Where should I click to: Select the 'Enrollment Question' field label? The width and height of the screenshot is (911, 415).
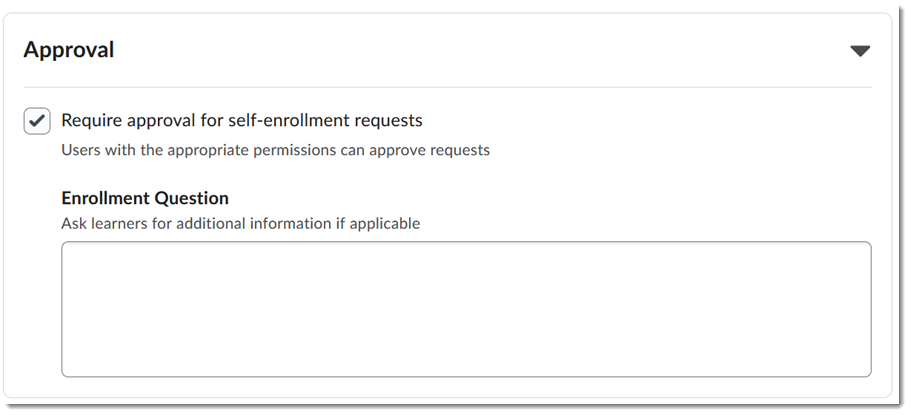pos(145,198)
